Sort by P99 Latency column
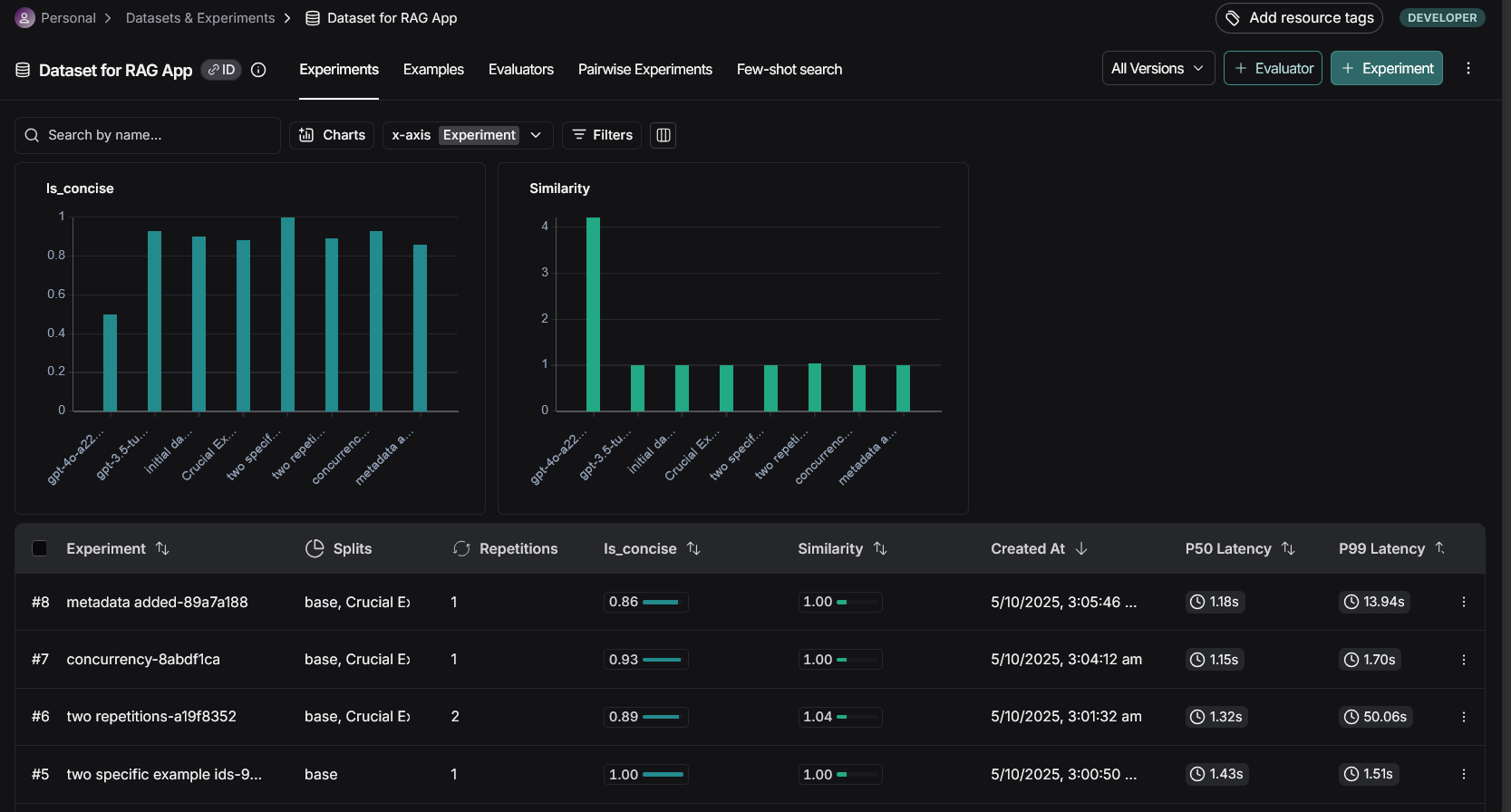 pos(1440,547)
